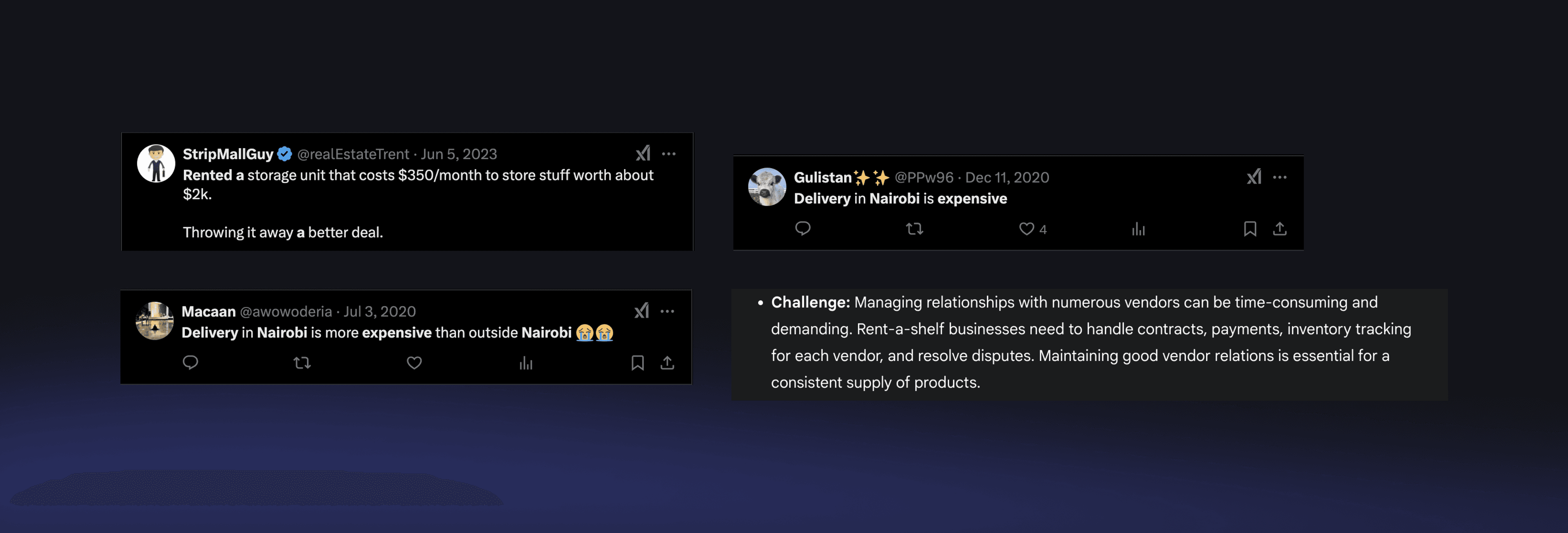The width and height of the screenshot is (1568, 533).
Task: Click the Grok icon on Gulistan tweet
Action: tap(1254, 177)
